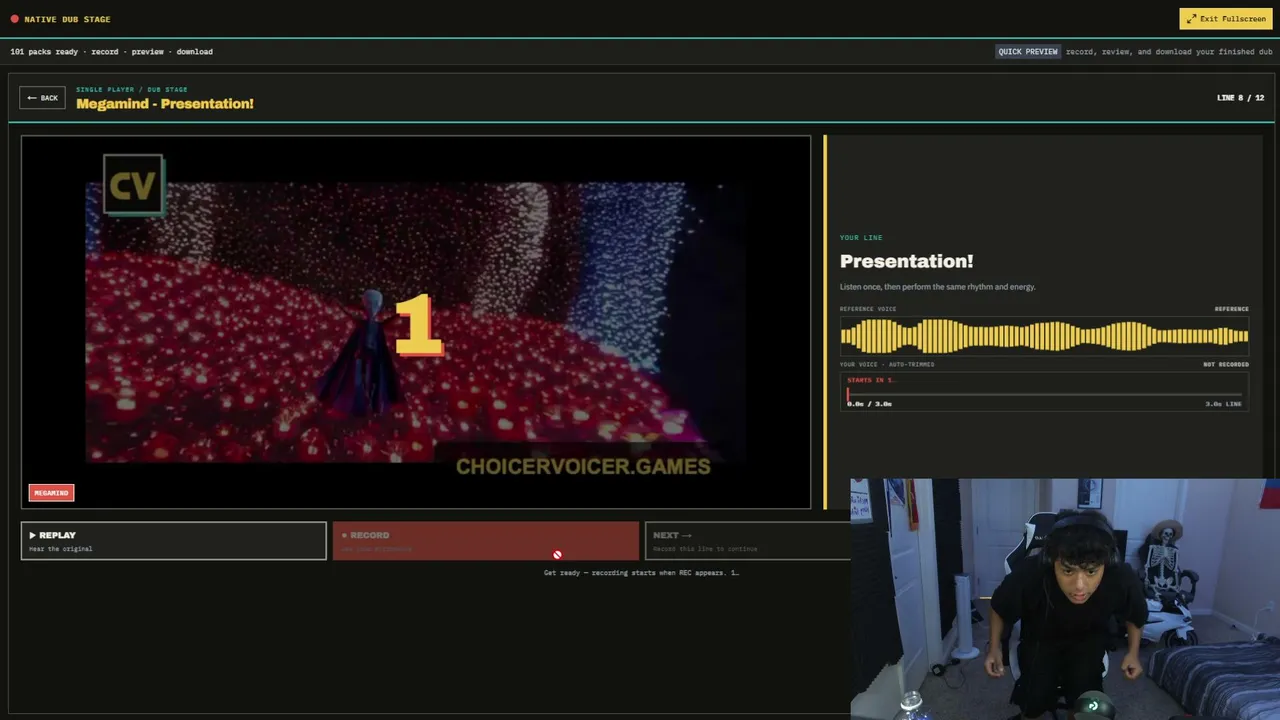The height and width of the screenshot is (720, 1280).
Task: Click the Megamind video preview
Action: (x=416, y=322)
